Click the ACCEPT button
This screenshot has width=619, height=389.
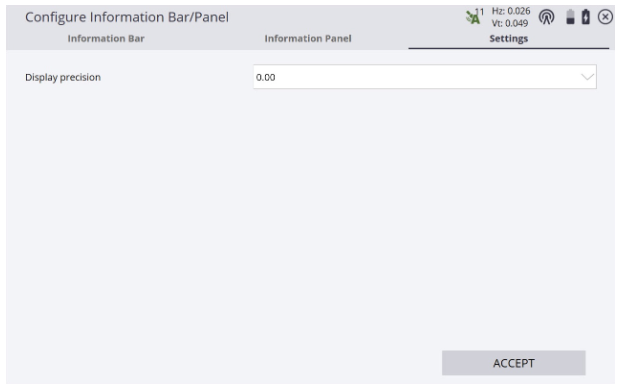[x=514, y=363]
